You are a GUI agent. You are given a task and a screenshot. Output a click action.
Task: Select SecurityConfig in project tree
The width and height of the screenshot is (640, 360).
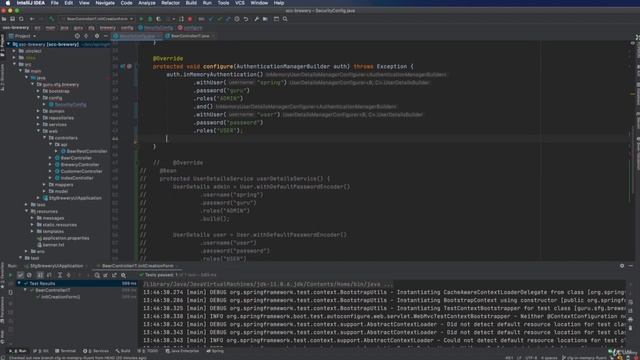71,104
